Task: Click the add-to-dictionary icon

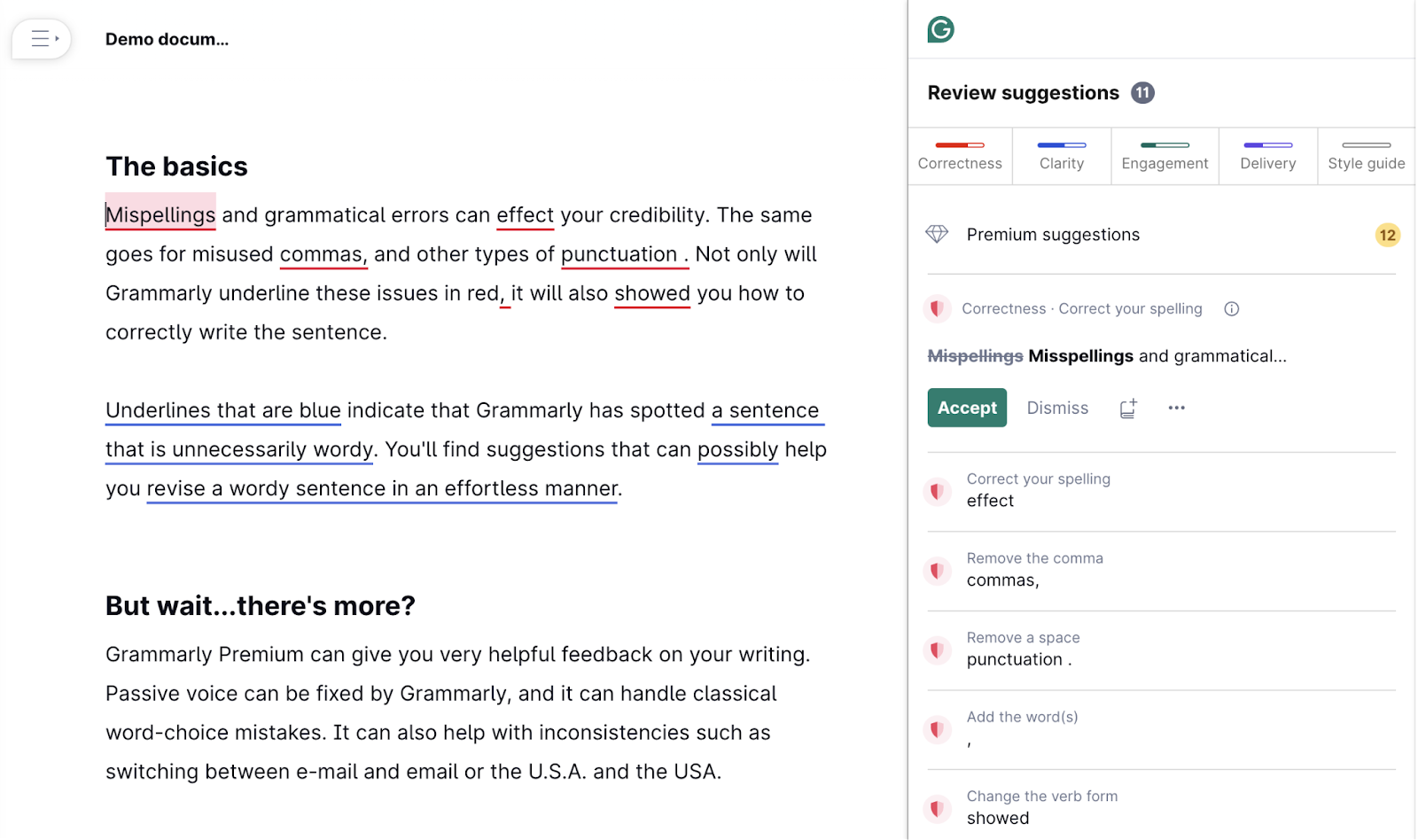Action: point(1127,408)
